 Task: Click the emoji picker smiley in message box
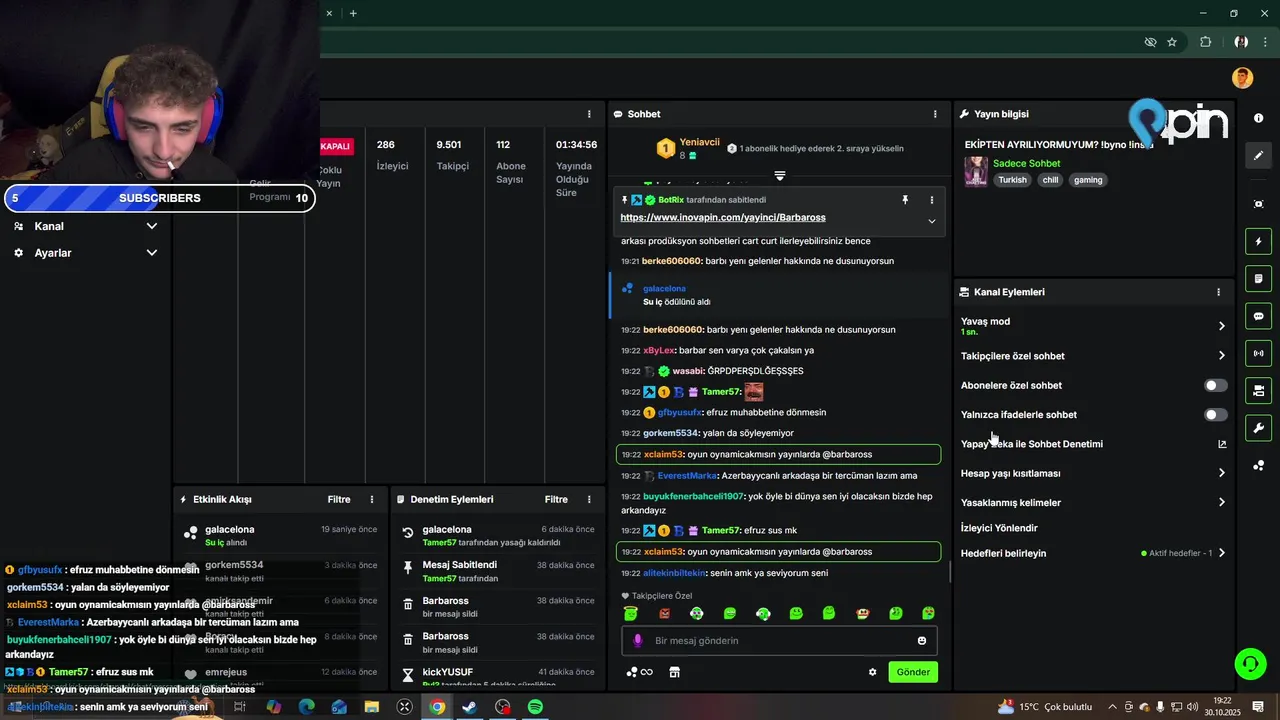(922, 641)
